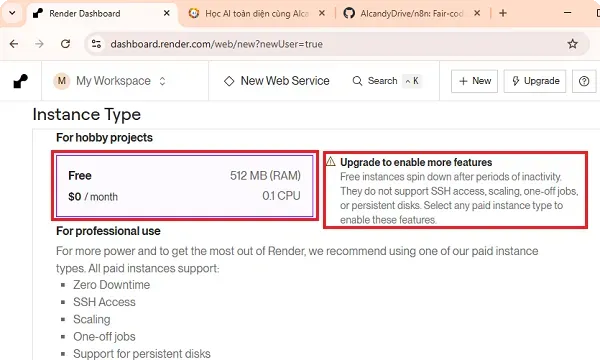Click the Render favicon on first tab

[38, 14]
